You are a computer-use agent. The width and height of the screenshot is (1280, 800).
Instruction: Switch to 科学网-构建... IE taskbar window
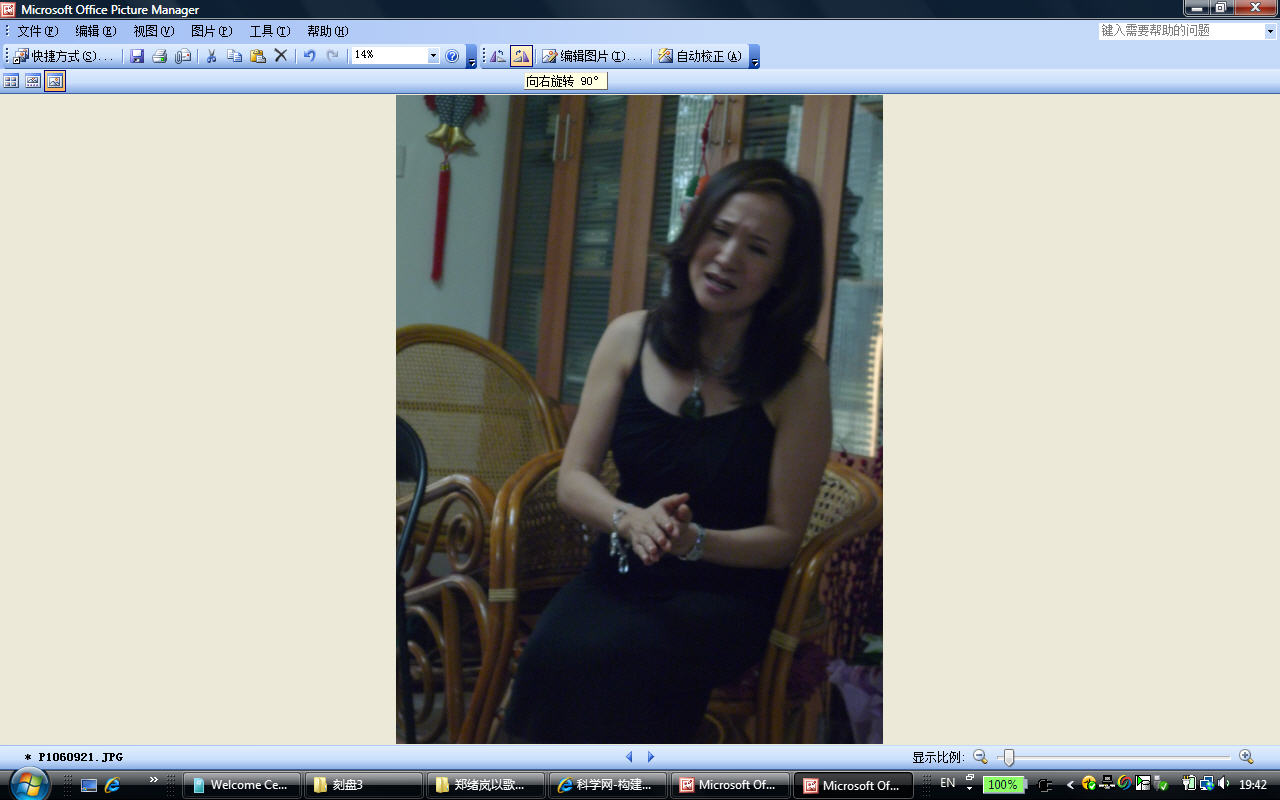(x=607, y=785)
